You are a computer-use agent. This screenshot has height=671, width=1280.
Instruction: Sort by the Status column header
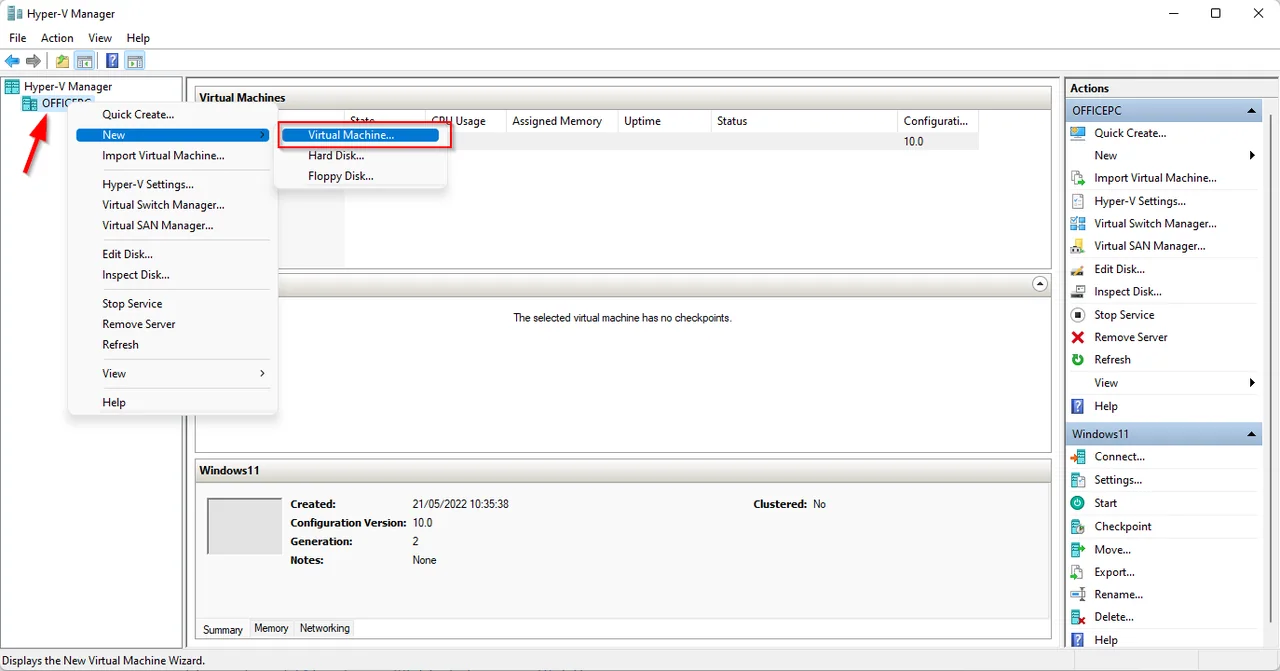[x=804, y=121]
